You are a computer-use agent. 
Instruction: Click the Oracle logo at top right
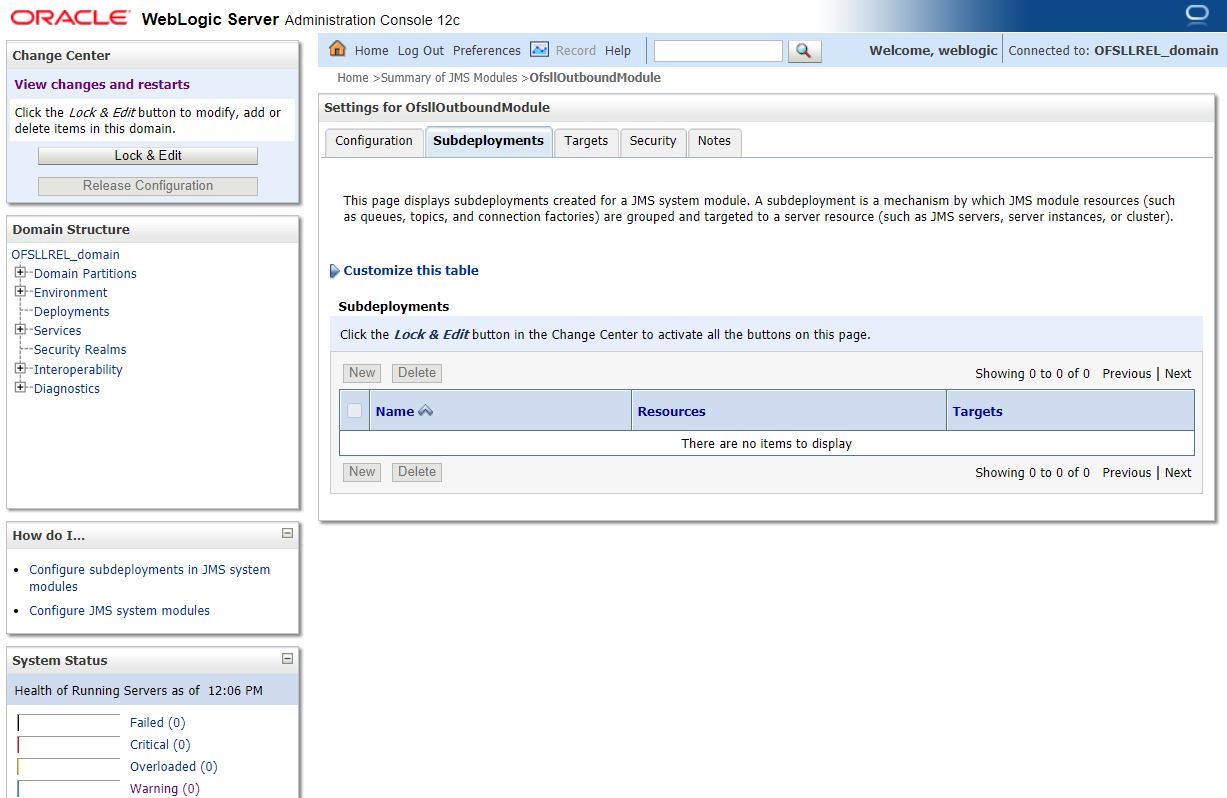[x=1196, y=14]
